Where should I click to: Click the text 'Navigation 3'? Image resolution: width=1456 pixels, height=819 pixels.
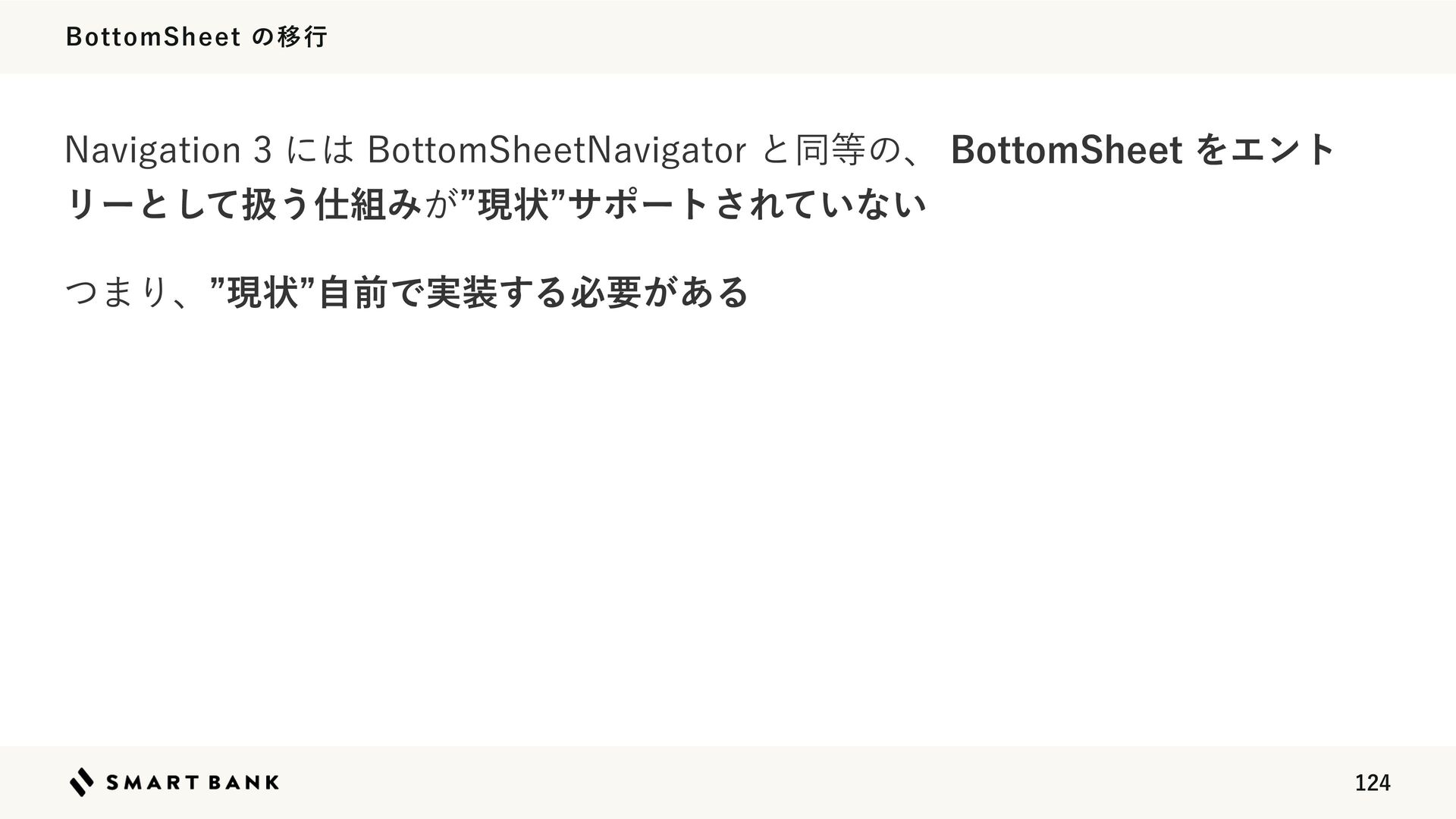click(168, 150)
